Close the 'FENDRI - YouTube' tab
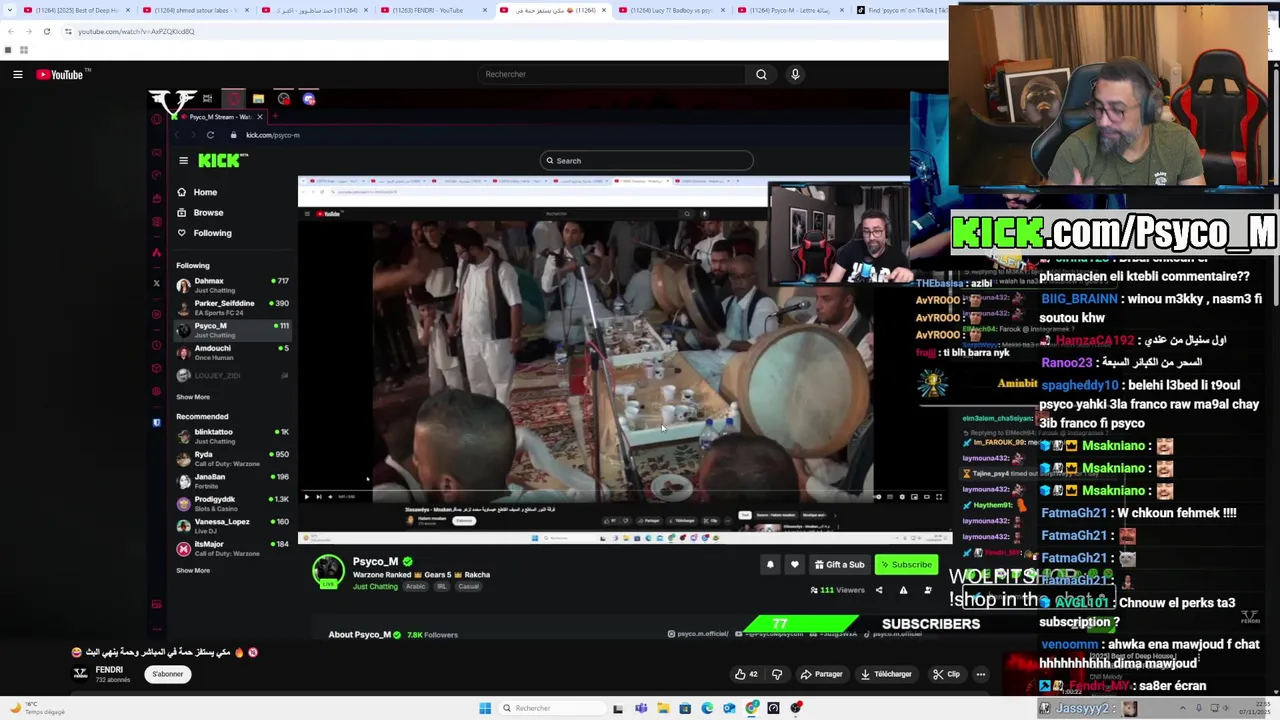Viewport: 1280px width, 720px height. (x=484, y=10)
